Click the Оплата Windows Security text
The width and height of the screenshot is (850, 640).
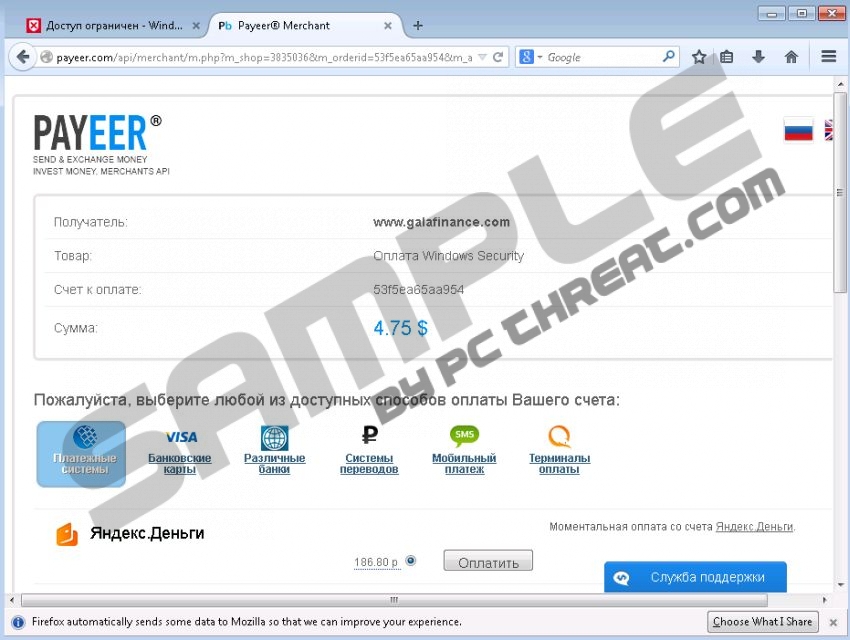[448, 256]
